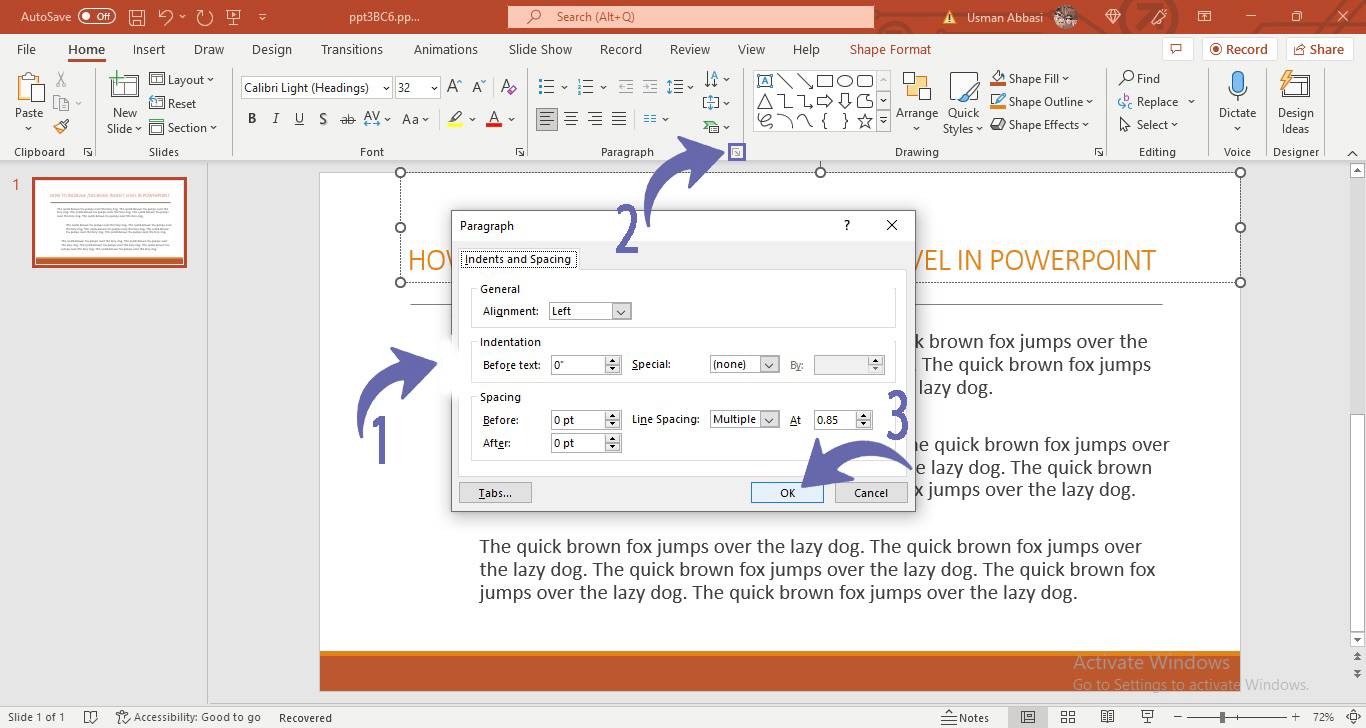Open the font size dropdown
Image resolution: width=1366 pixels, height=728 pixels.
(x=434, y=88)
